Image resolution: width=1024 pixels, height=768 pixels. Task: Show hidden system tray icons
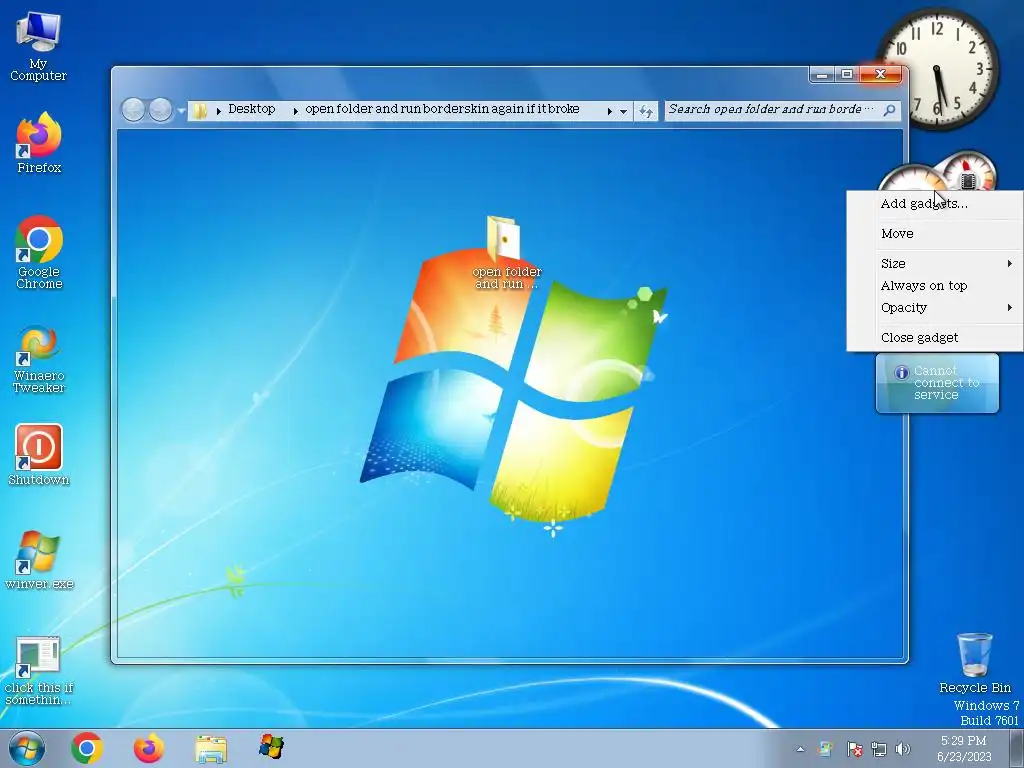[800, 750]
